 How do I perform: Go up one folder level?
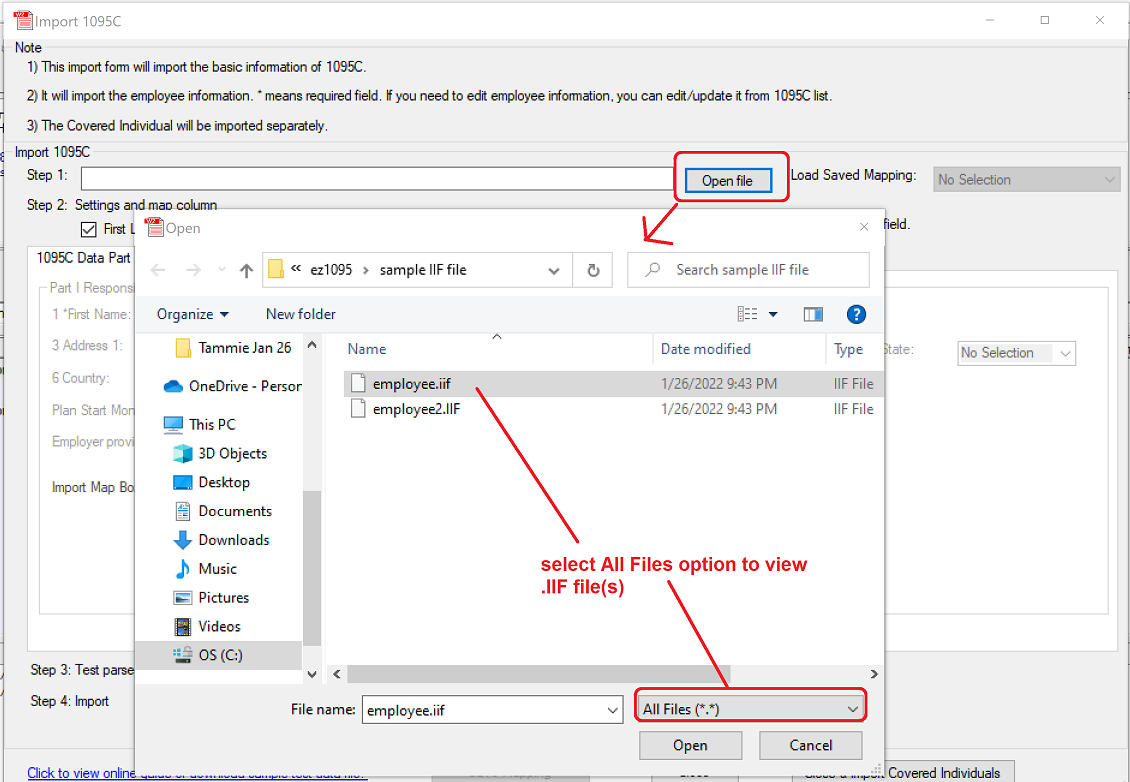(x=244, y=269)
